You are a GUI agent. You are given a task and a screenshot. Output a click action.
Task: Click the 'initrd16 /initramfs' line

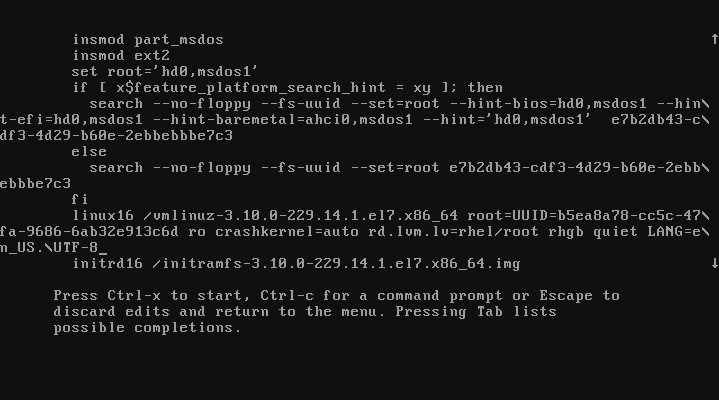pos(296,264)
